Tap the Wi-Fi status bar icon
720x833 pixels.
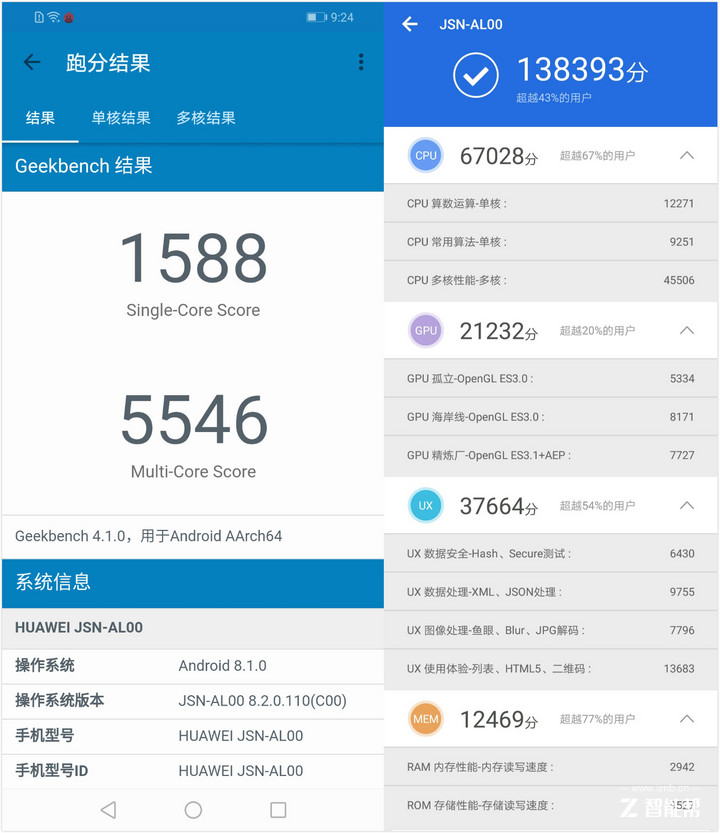[54, 17]
